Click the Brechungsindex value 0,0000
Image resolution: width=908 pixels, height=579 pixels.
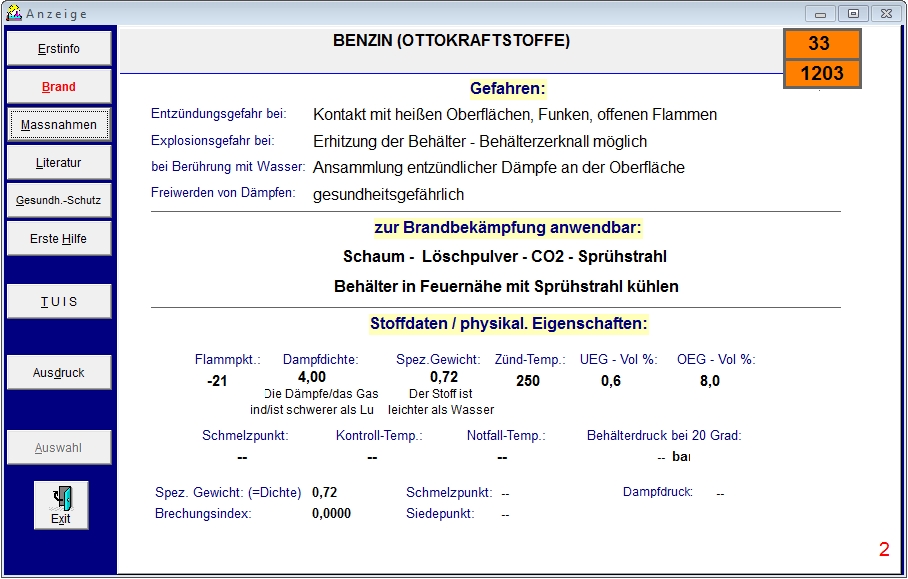331,514
